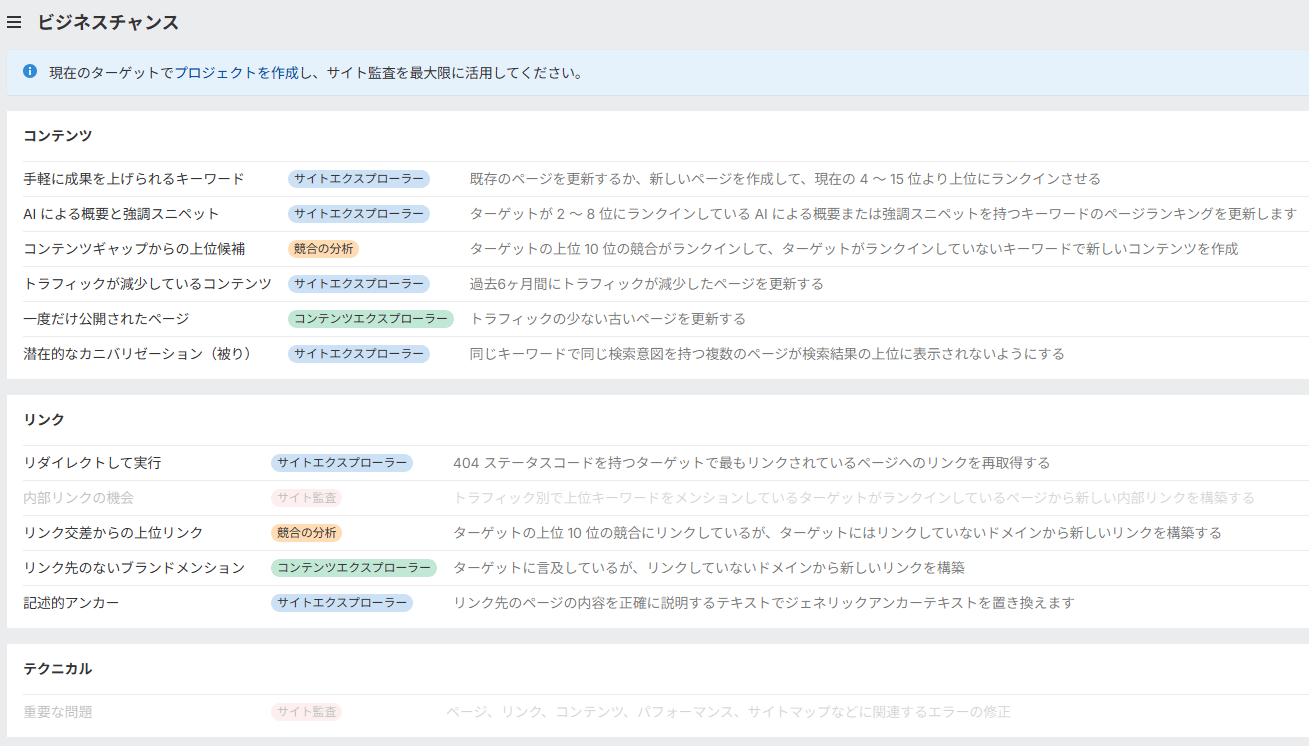This screenshot has height=746, width=1309.
Task: Click the サイトエクスプローラー badge beside 手軽に成果を上げられるキーワード
Action: point(358,177)
